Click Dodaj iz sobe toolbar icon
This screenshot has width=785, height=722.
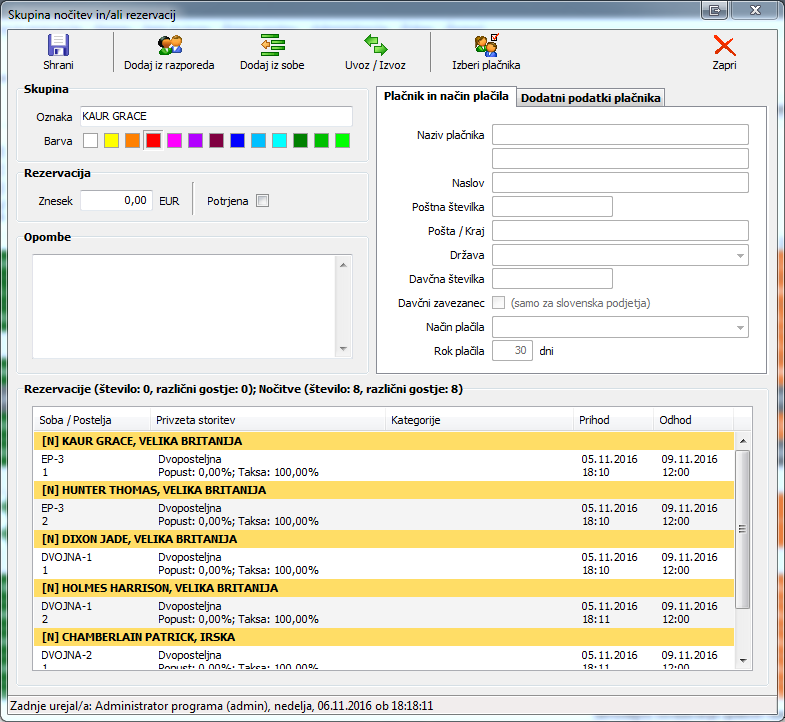click(272, 45)
